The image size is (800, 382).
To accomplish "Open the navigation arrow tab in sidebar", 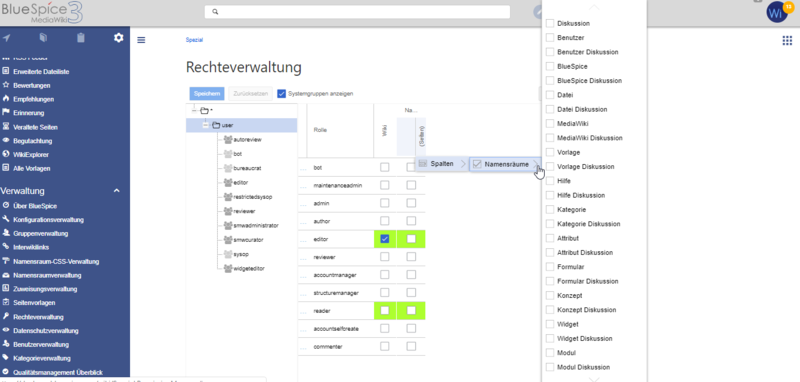I will click(x=6, y=38).
